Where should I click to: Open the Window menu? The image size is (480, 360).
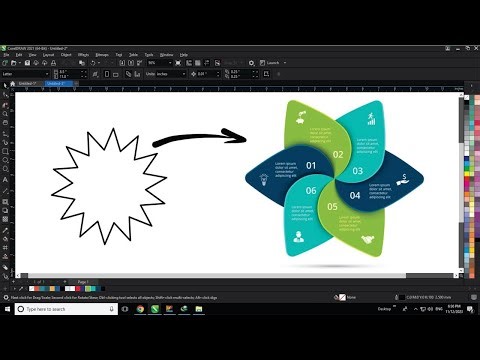click(x=166, y=55)
